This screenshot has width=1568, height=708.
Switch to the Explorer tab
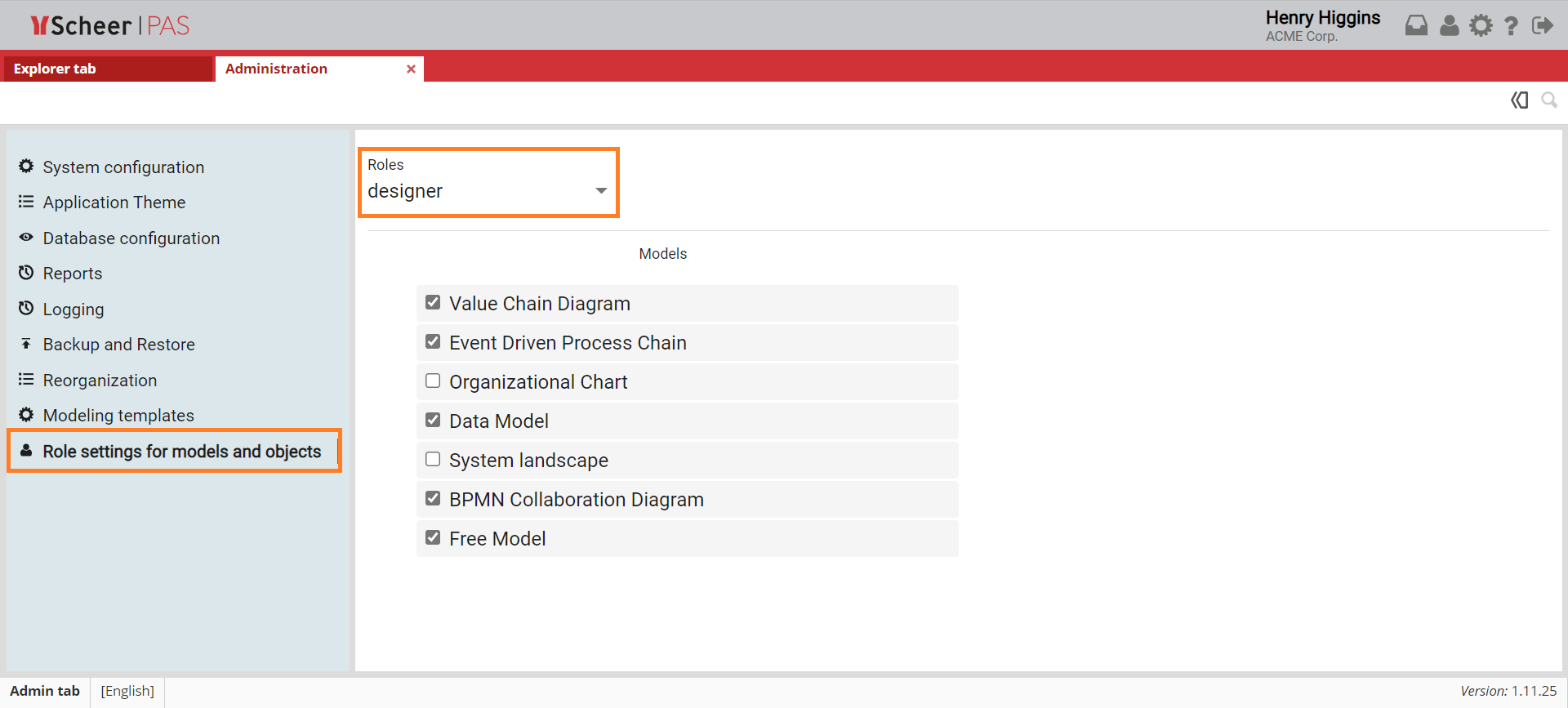[55, 69]
